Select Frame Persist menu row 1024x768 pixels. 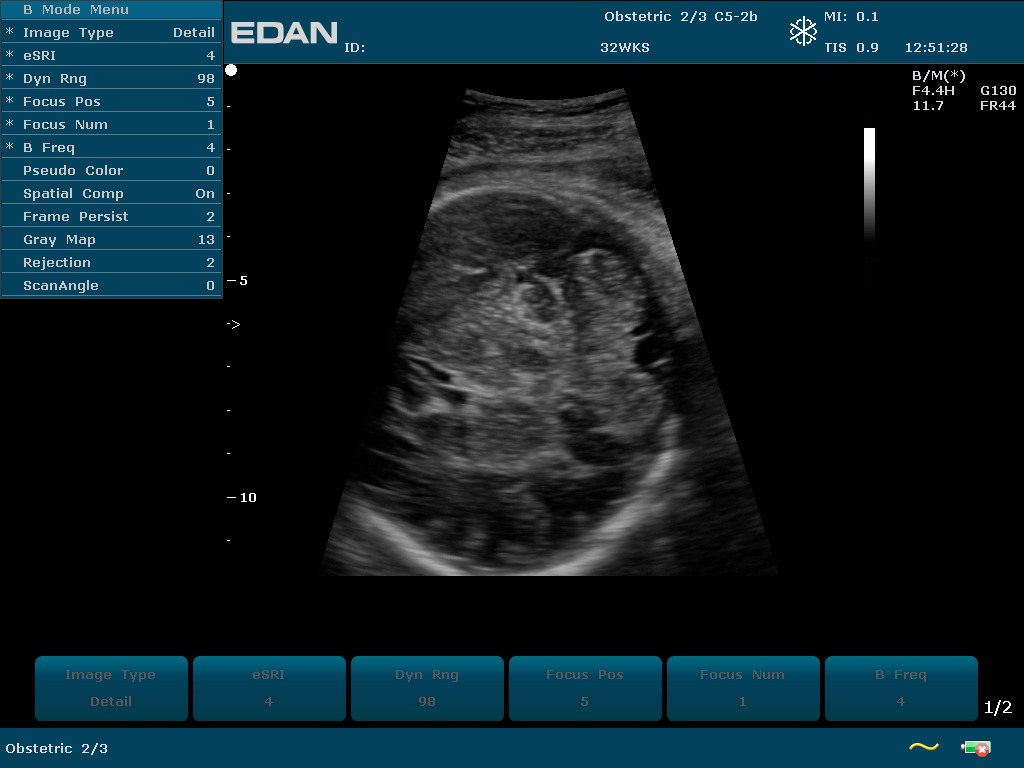tap(111, 217)
